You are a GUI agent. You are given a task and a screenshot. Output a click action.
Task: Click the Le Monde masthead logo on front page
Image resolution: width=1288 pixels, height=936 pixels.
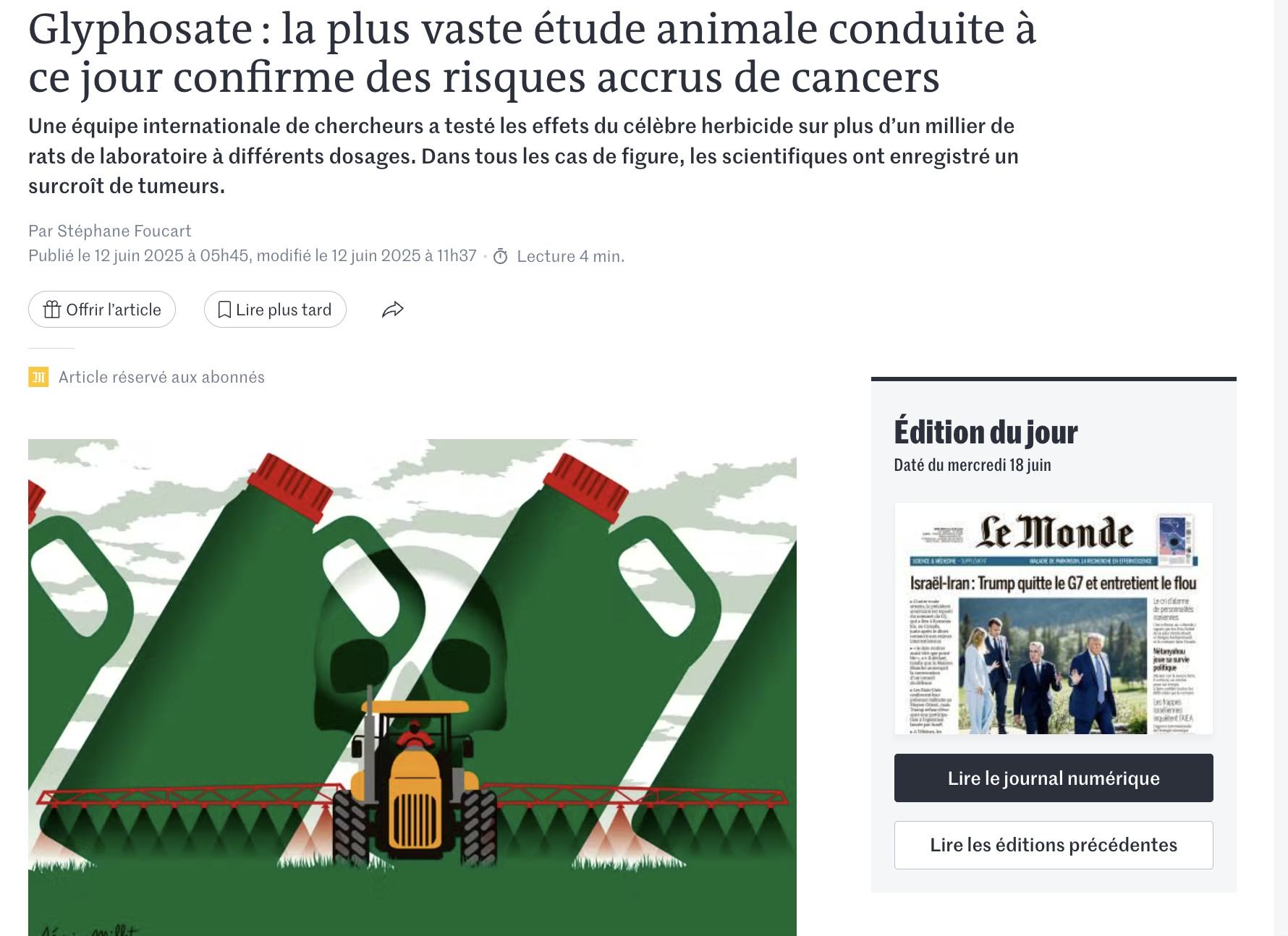[x=1056, y=532]
